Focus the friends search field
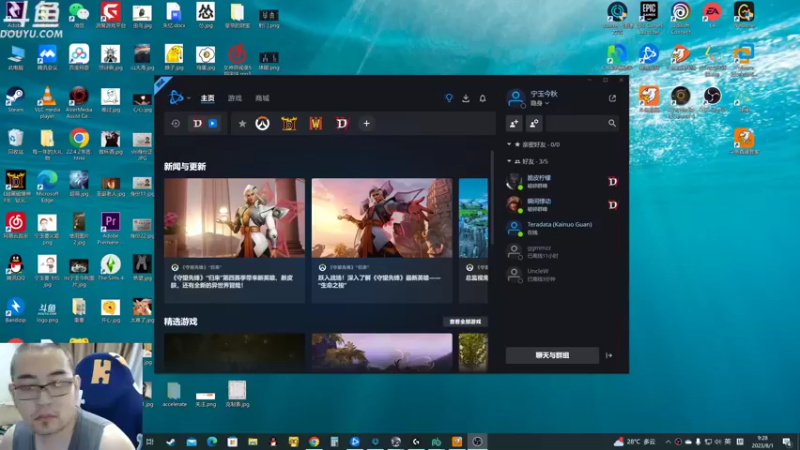Viewport: 800px width, 450px height. pos(582,123)
